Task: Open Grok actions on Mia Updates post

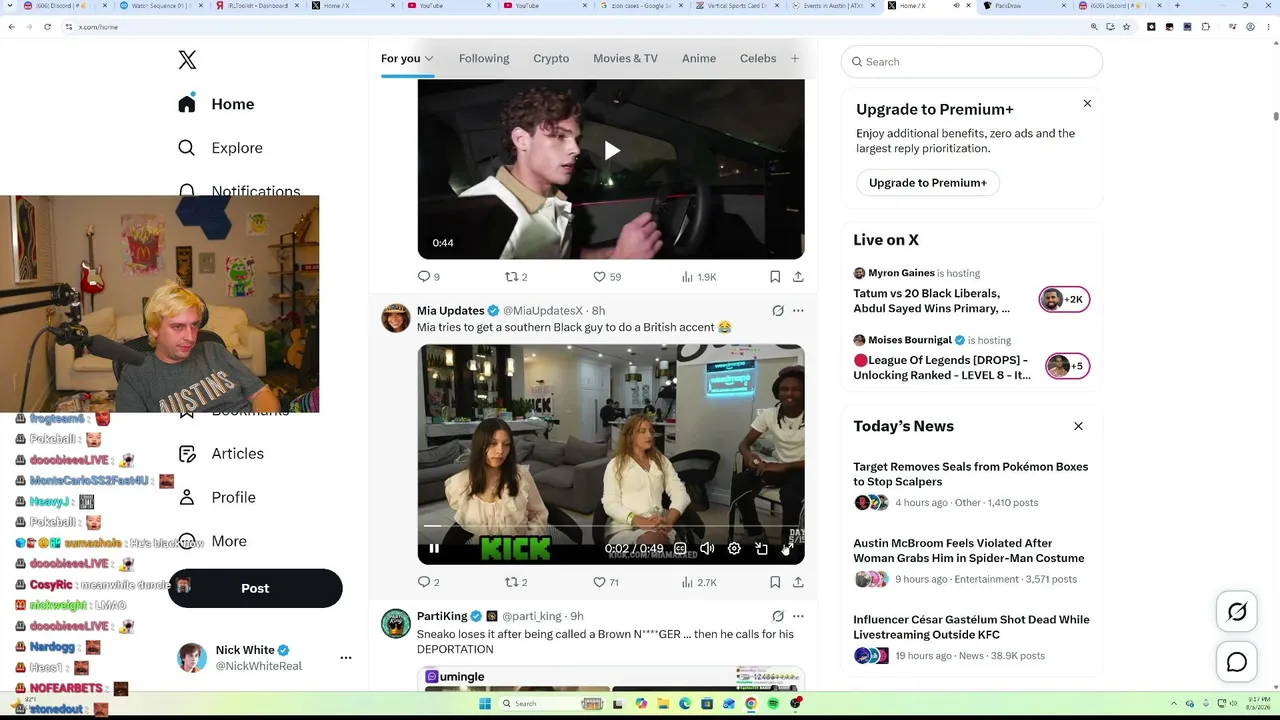Action: (778, 311)
